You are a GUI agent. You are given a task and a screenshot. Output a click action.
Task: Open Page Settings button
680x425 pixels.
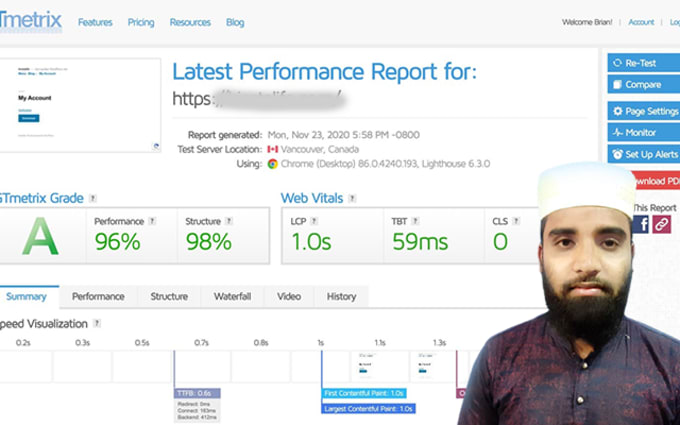[x=644, y=111]
